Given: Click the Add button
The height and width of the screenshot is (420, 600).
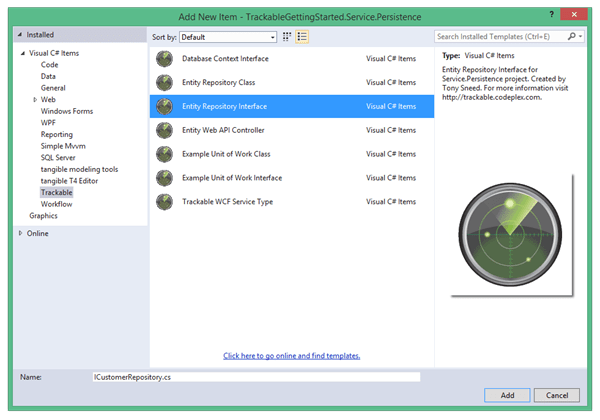Looking at the screenshot, I should (507, 395).
